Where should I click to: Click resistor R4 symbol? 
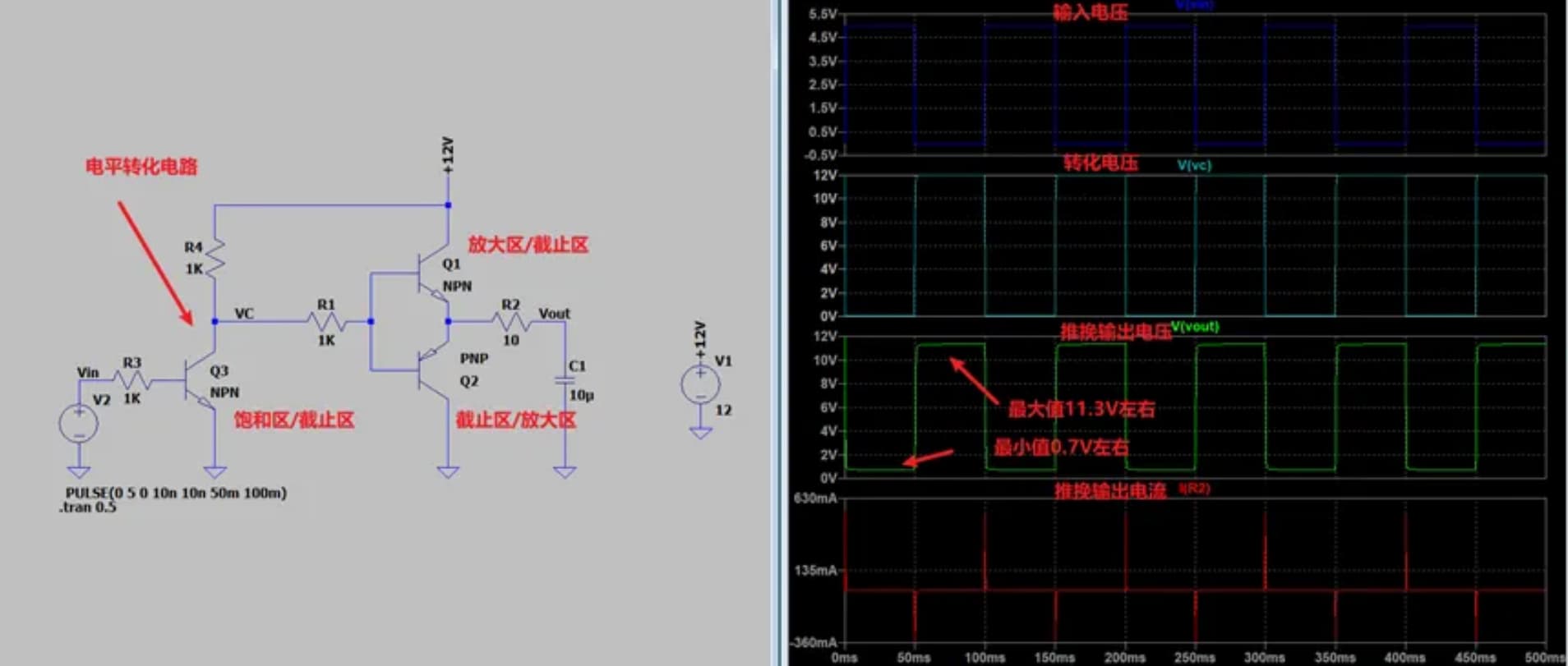coord(214,256)
